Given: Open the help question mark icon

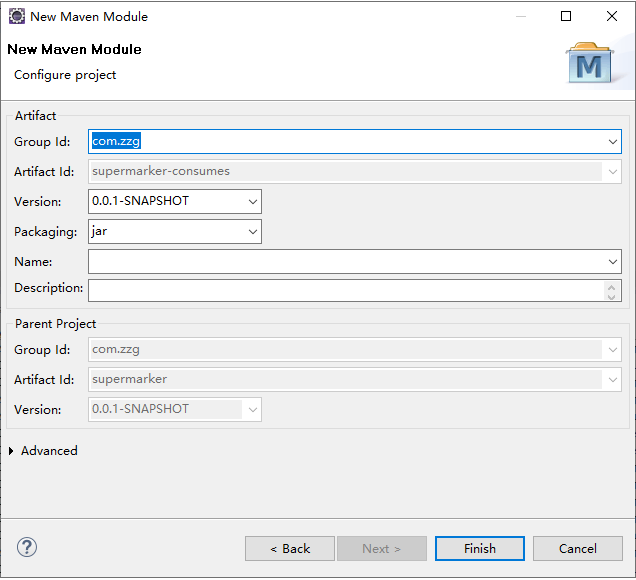Looking at the screenshot, I should 27,547.
